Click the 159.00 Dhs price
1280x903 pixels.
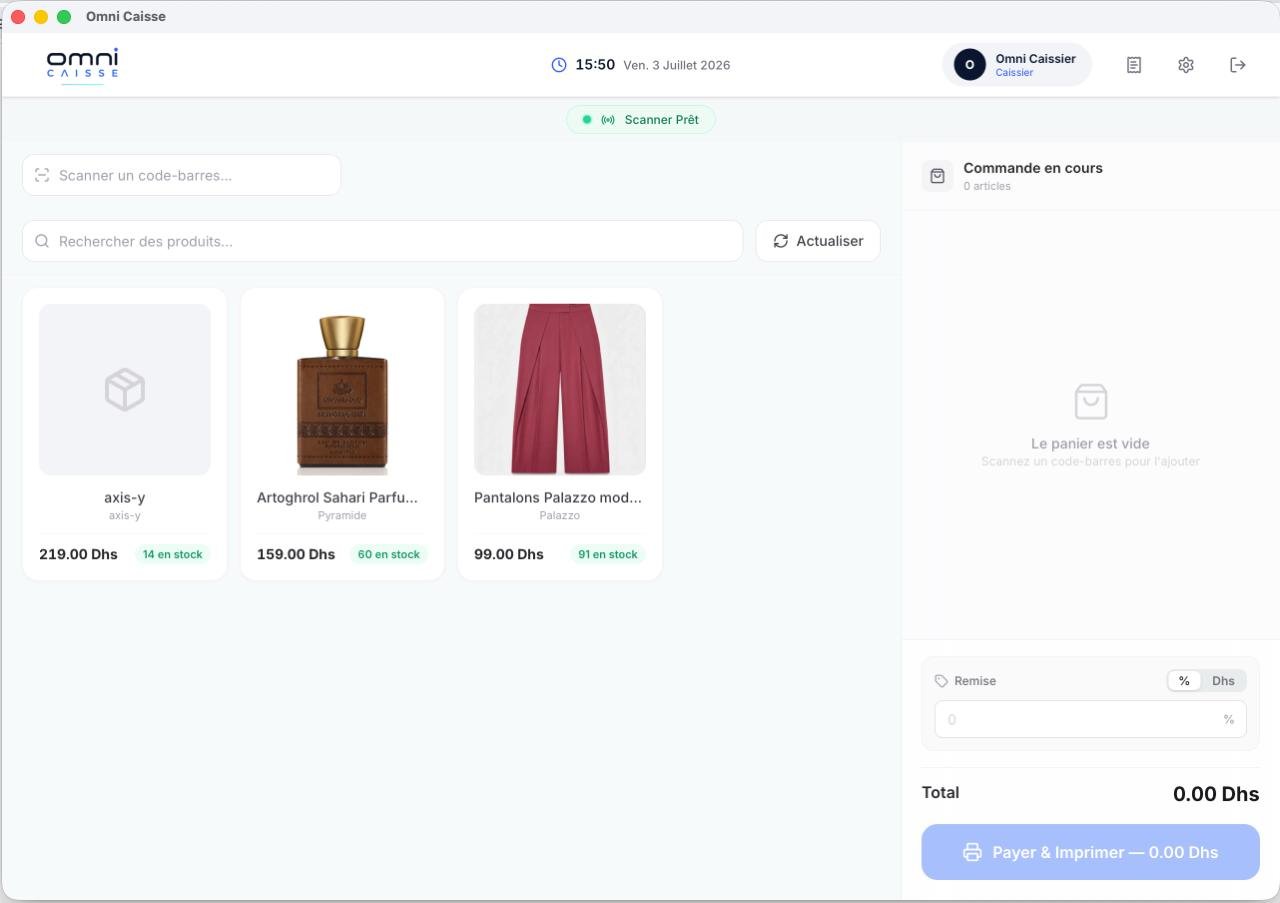click(x=296, y=554)
